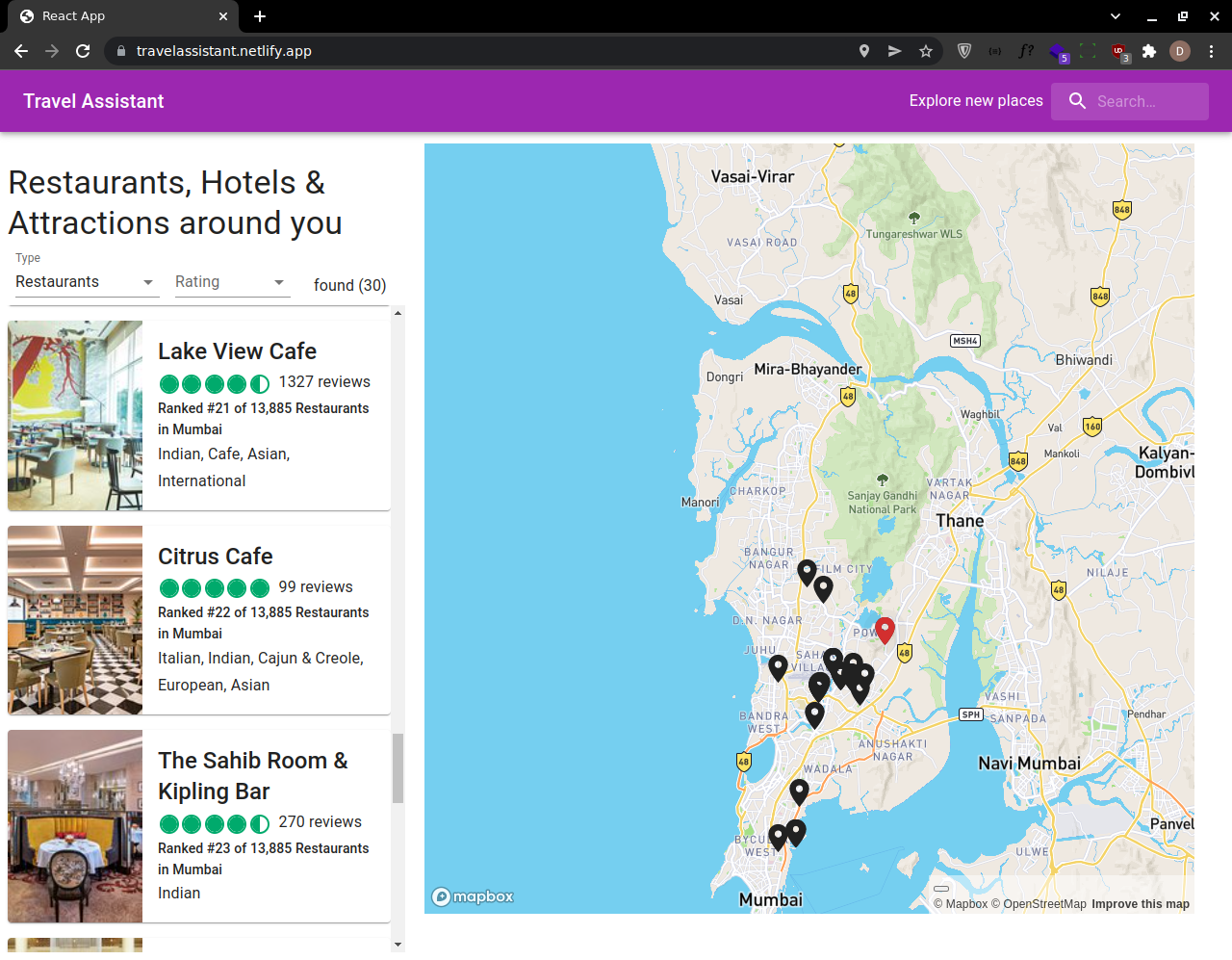This screenshot has width=1232, height=960.
Task: Click the Improve this map link
Action: [x=1141, y=904]
